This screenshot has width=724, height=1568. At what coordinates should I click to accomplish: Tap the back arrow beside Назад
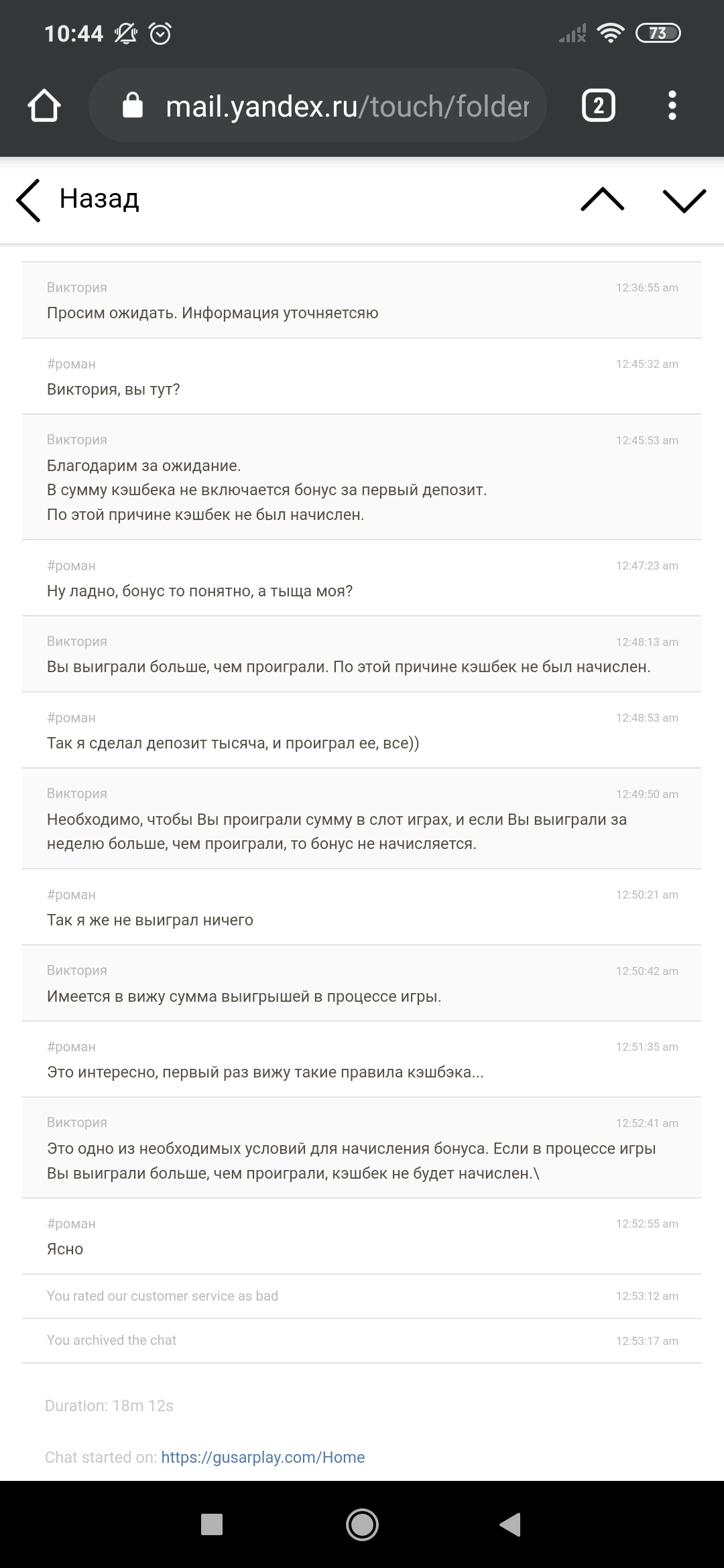coord(29,200)
